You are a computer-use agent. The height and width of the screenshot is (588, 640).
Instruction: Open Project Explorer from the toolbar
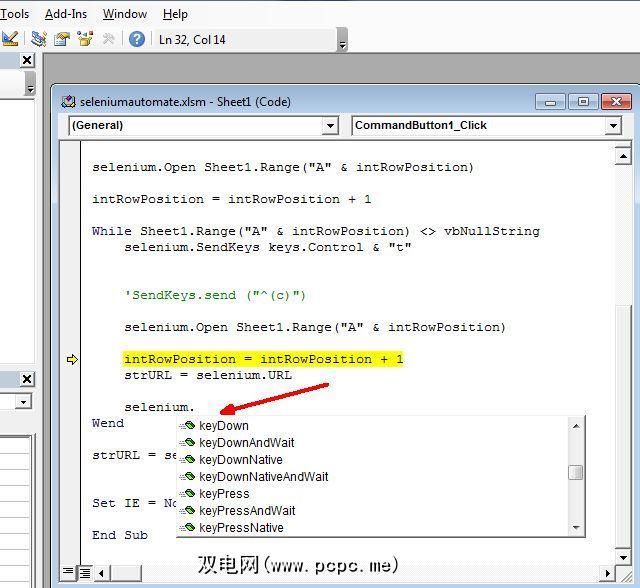click(38, 39)
